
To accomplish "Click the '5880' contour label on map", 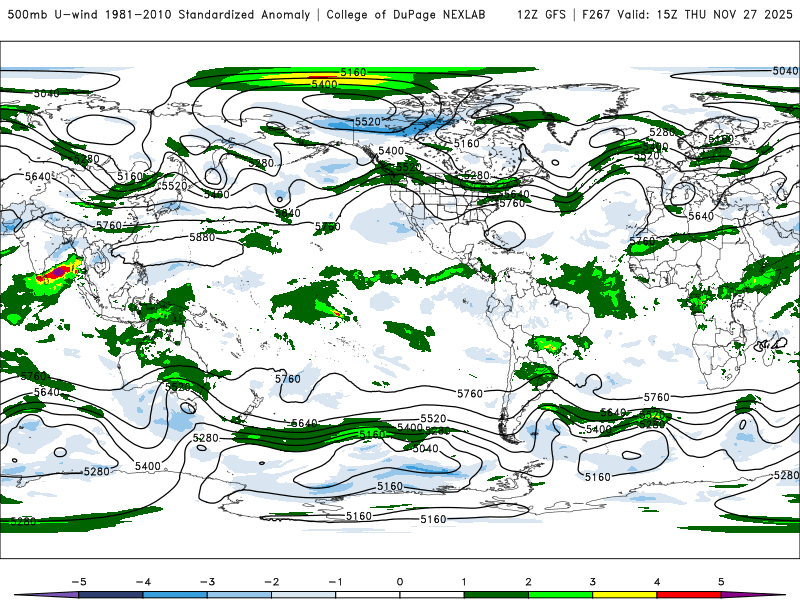I will pos(202,237).
